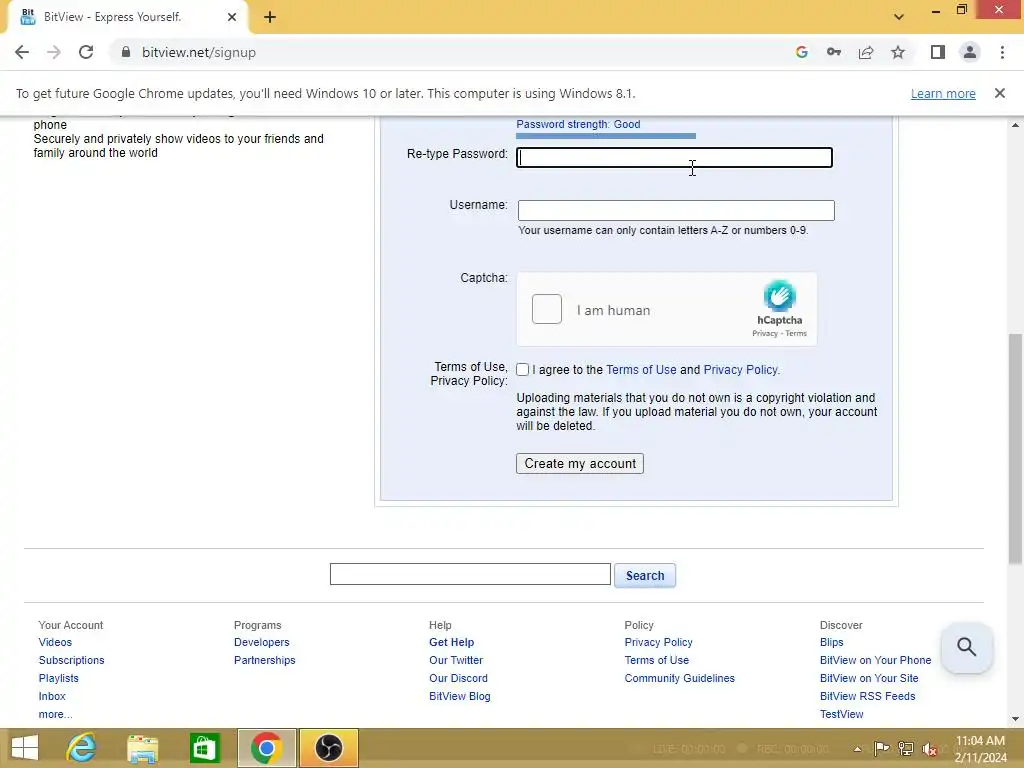Image resolution: width=1024 pixels, height=768 pixels.
Task: Open Inbox footer link
Action: [x=52, y=696]
